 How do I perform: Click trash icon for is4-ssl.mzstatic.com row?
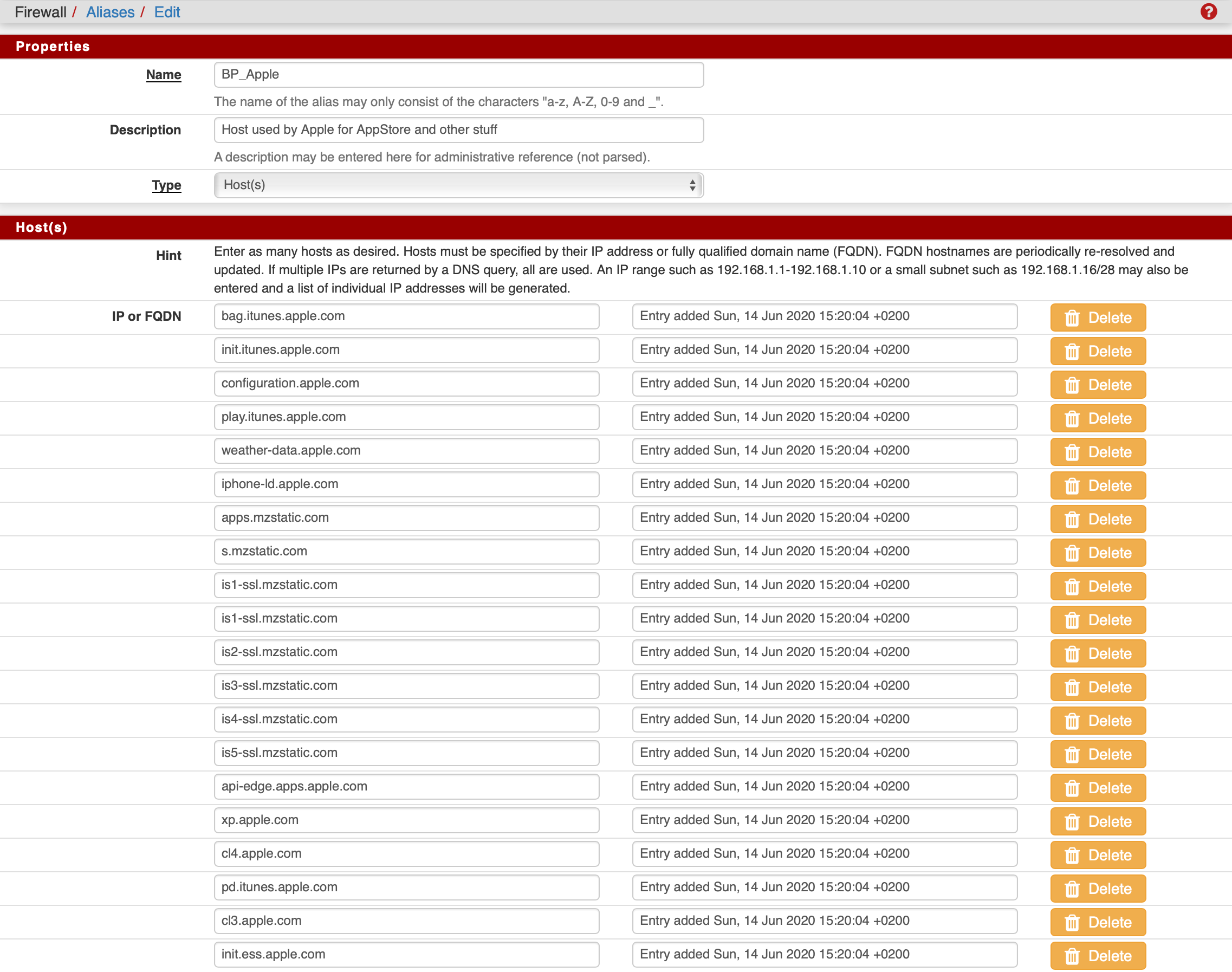click(1072, 721)
